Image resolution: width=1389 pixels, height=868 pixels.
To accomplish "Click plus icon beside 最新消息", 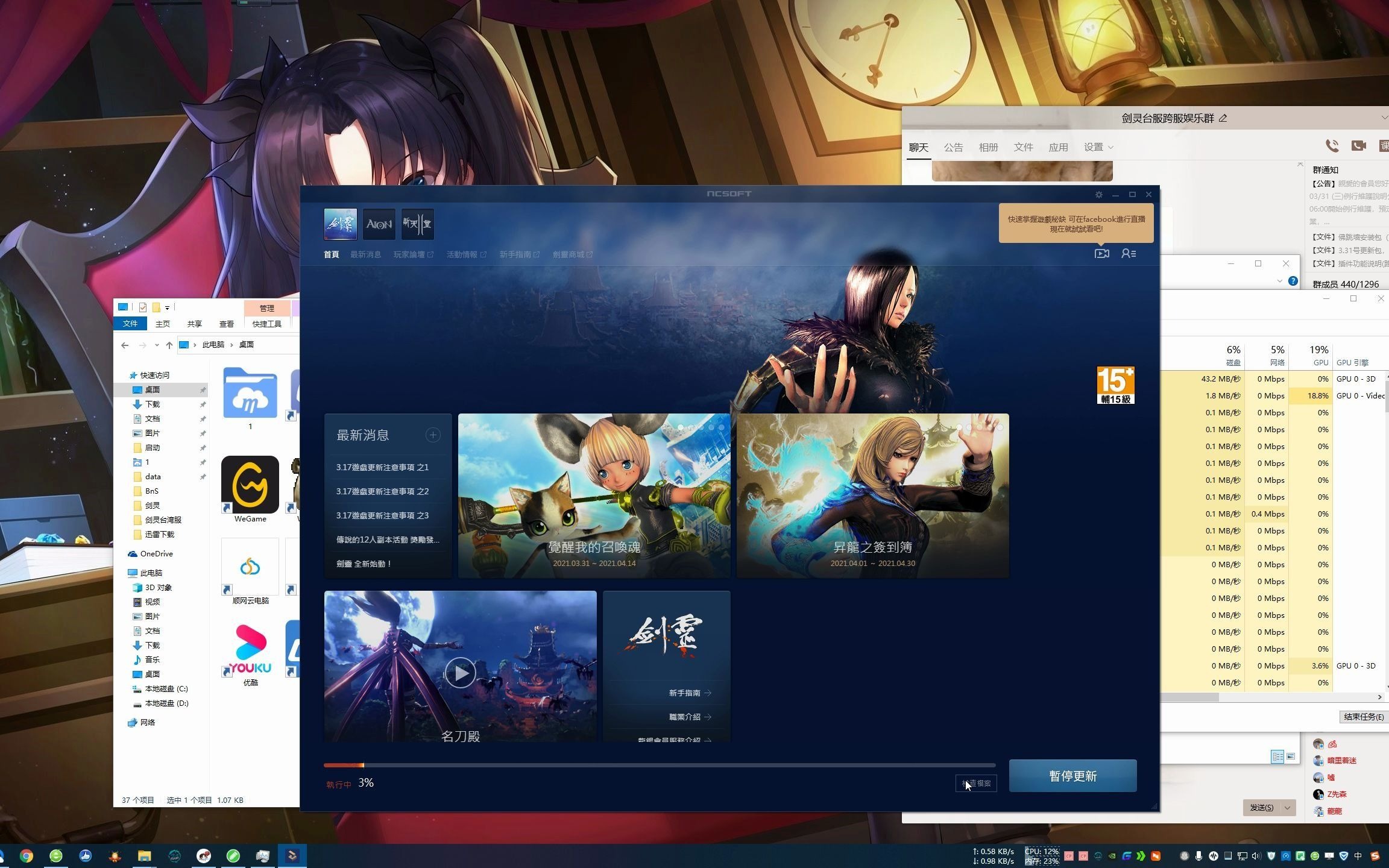I will point(433,435).
